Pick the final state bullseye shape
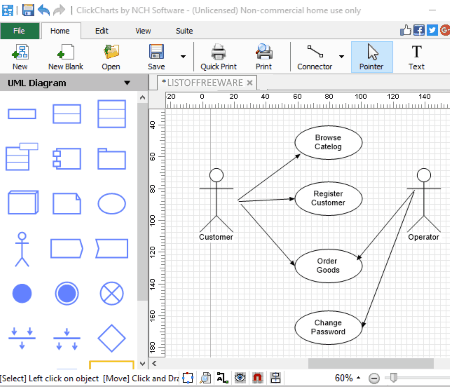 (67, 294)
